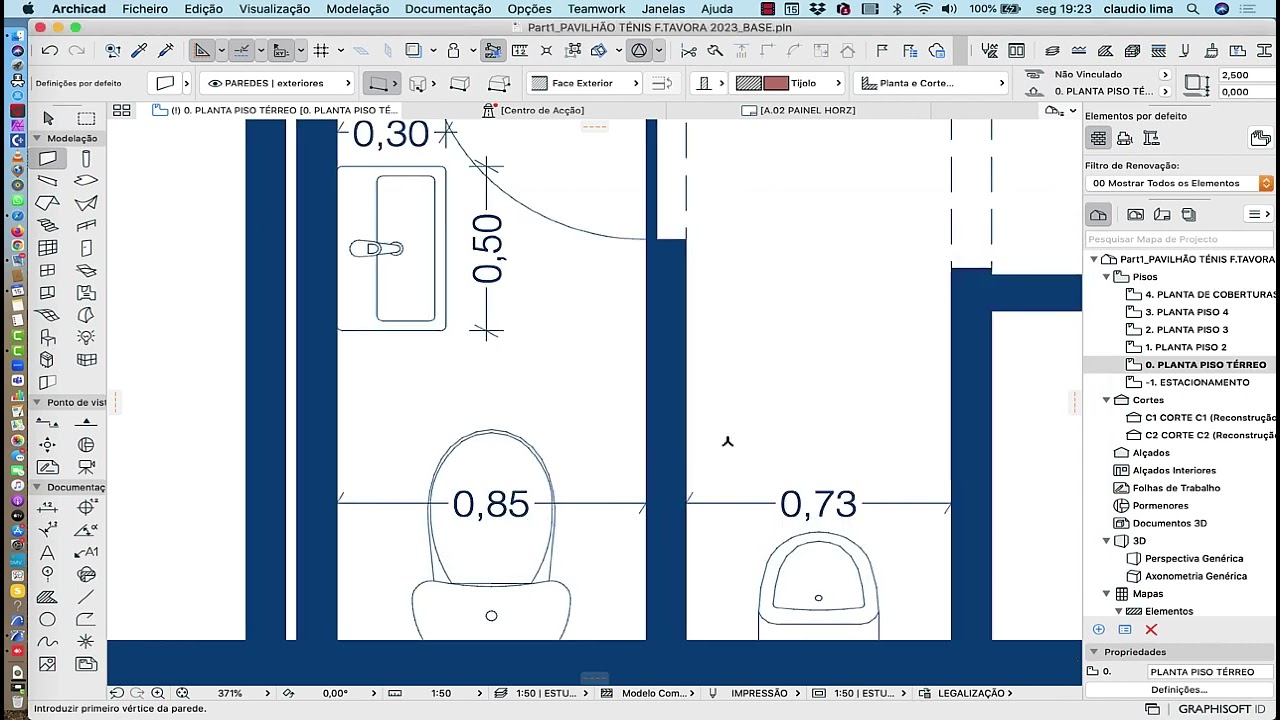Toggle the trace reference button
Image resolution: width=1280 pixels, height=720 pixels.
click(x=414, y=51)
